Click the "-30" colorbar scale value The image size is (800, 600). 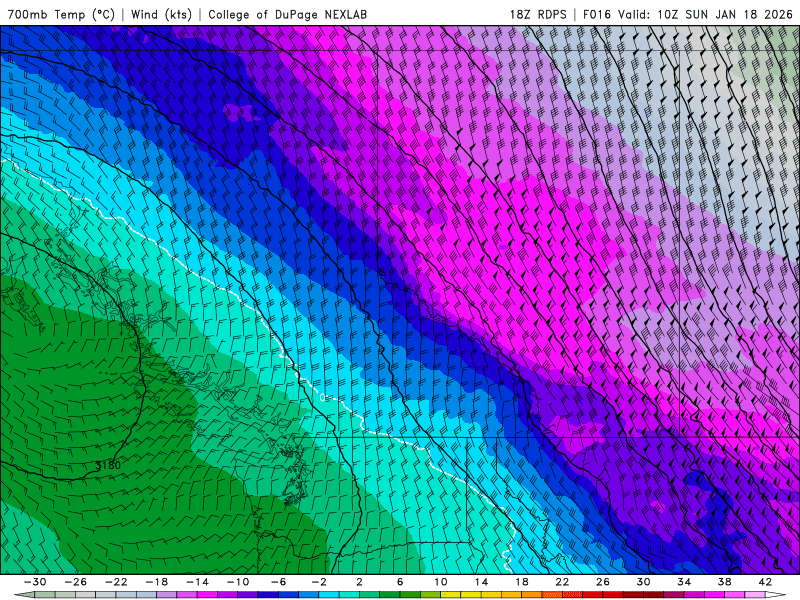35,582
